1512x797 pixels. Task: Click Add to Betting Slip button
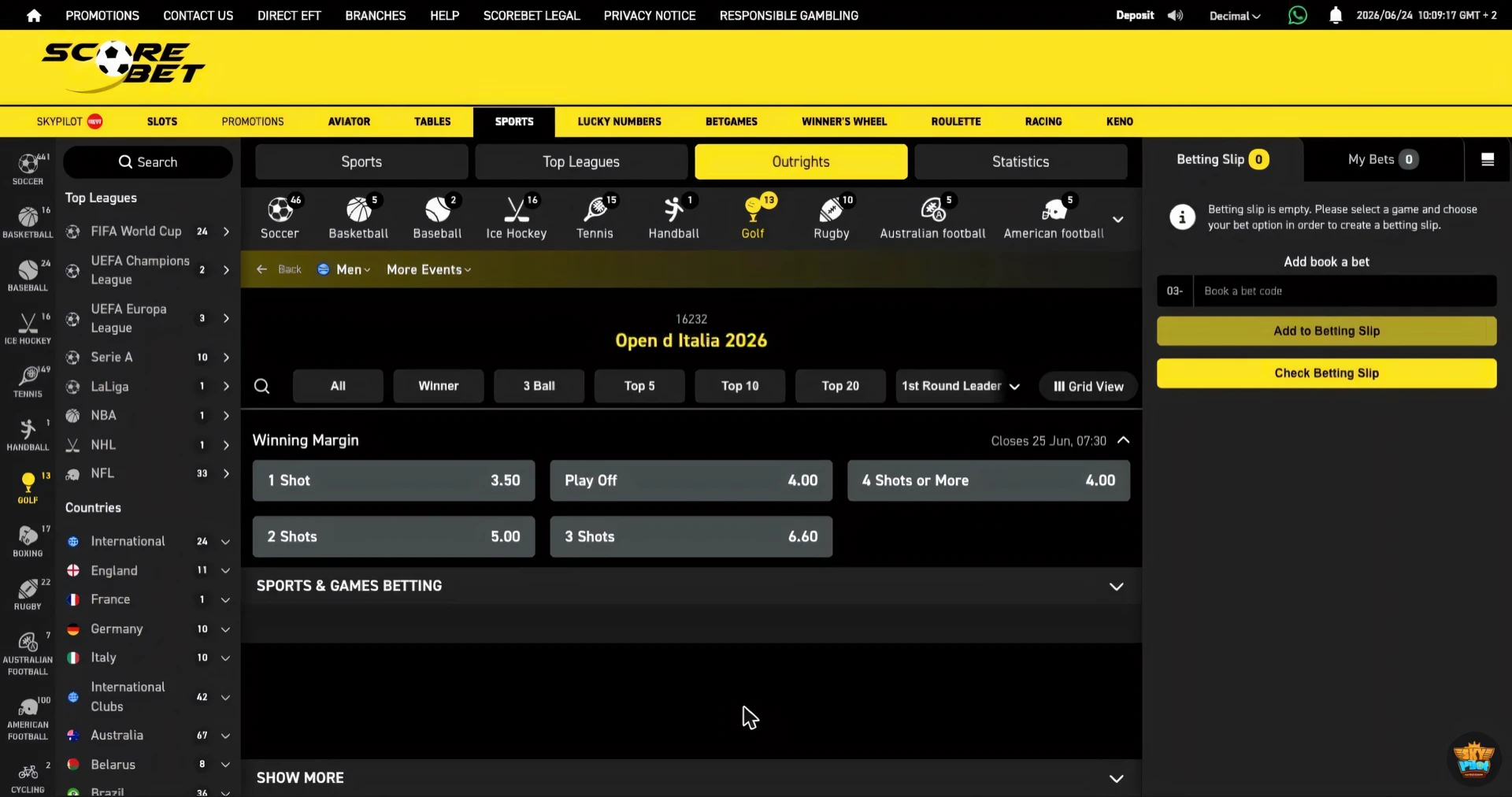[x=1326, y=331]
